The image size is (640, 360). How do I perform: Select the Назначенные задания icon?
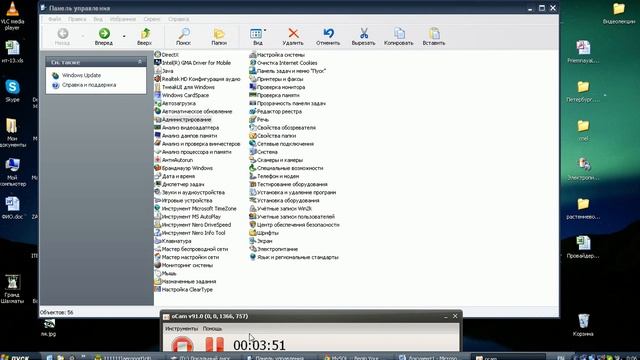click(x=158, y=281)
